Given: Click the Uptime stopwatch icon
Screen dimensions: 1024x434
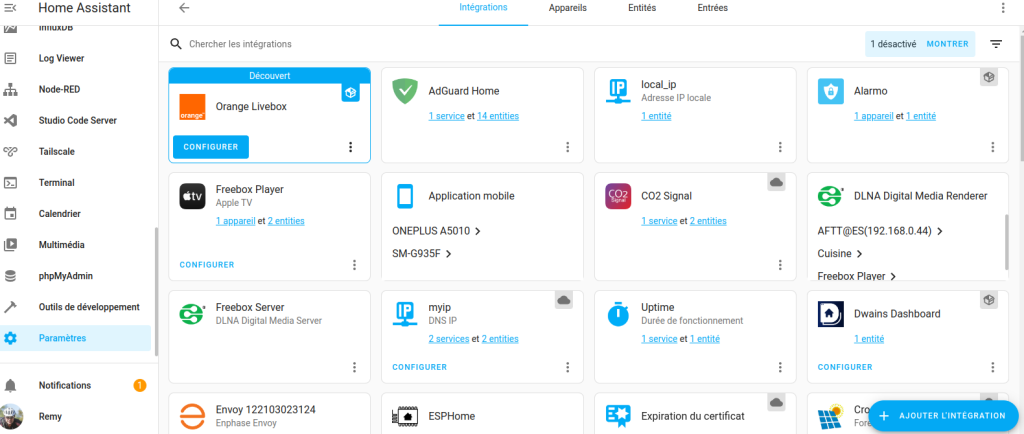Looking at the screenshot, I should (x=618, y=314).
